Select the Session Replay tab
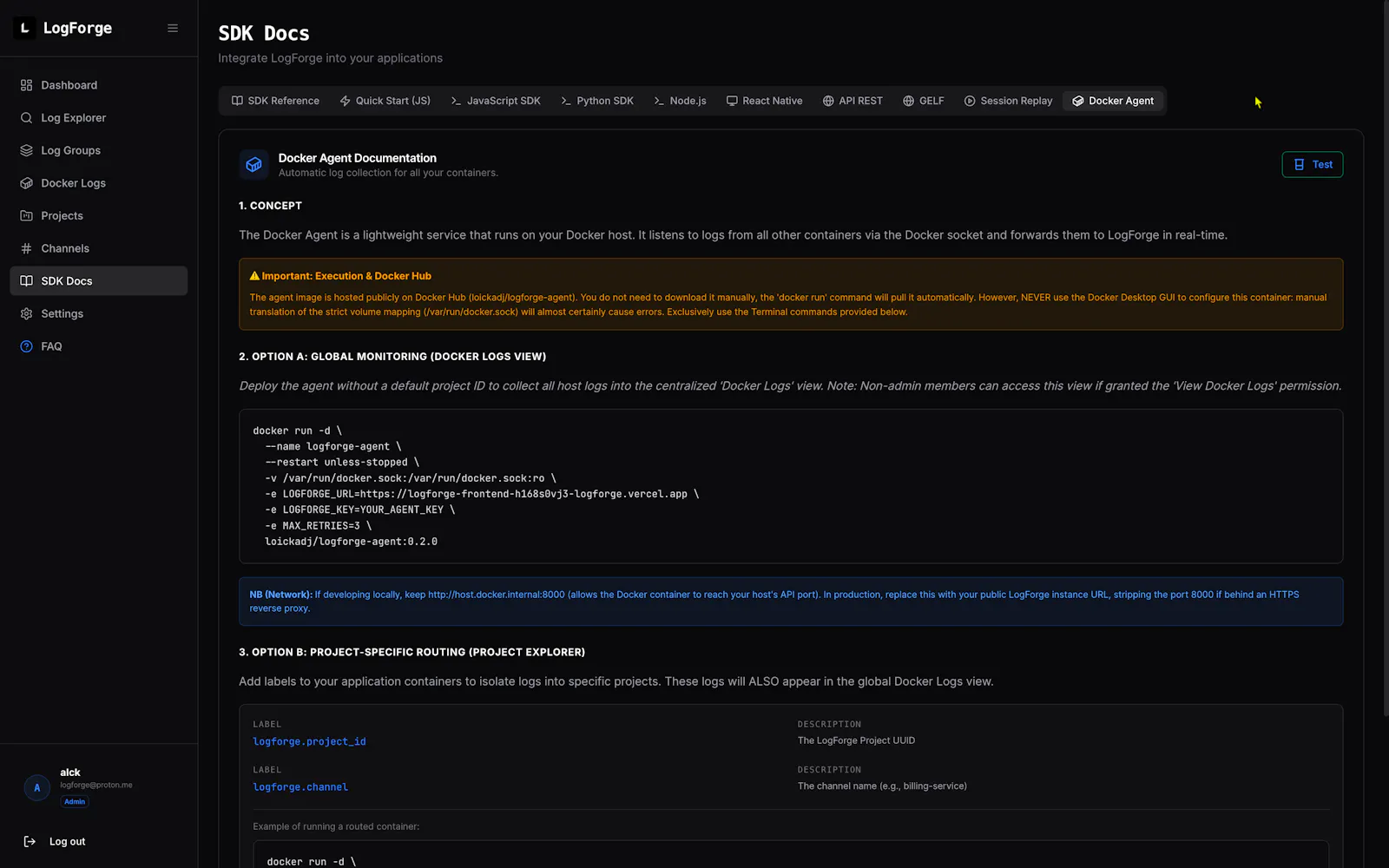1389x868 pixels. (x=1008, y=101)
